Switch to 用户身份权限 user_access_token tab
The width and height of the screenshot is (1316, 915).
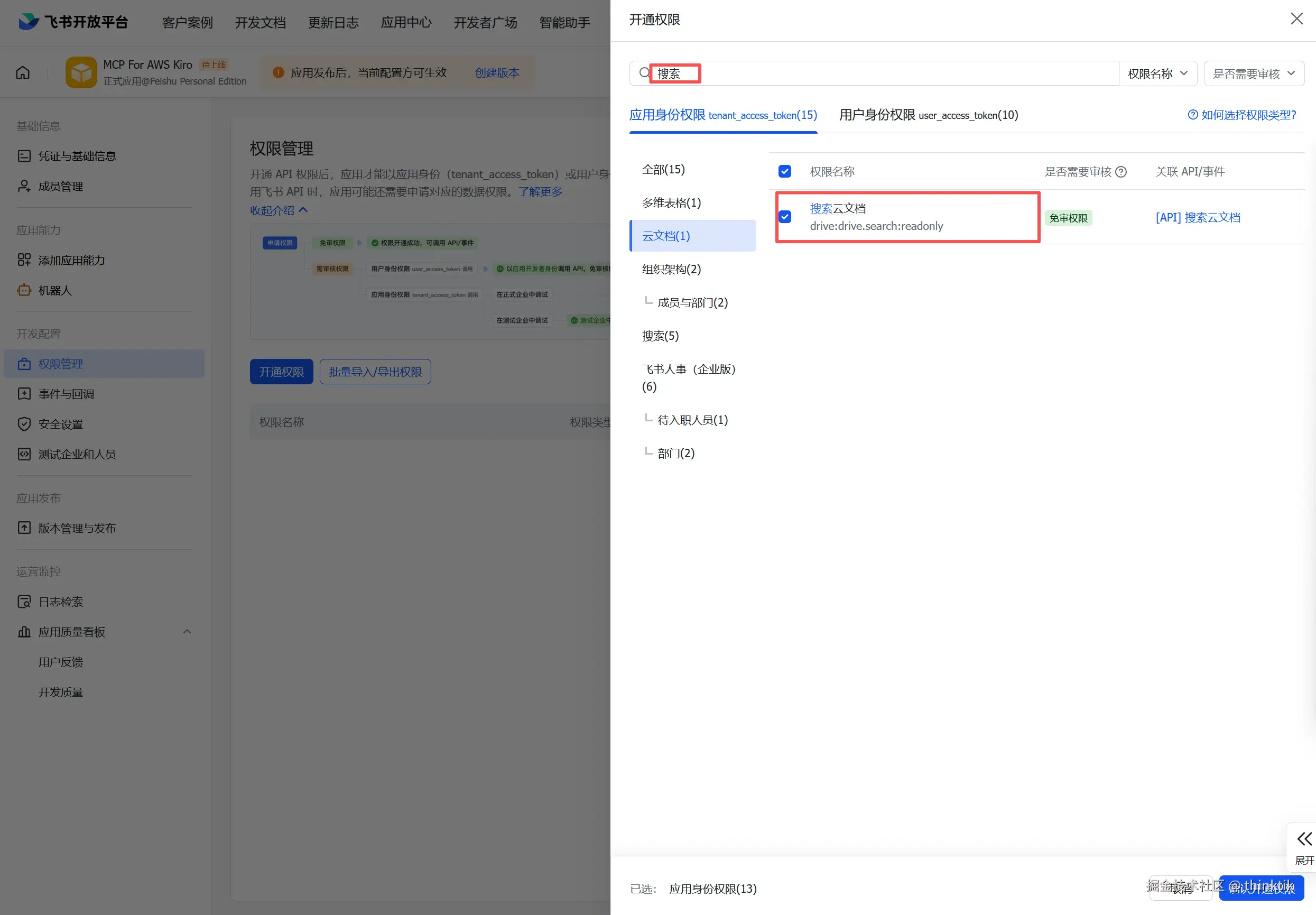928,115
